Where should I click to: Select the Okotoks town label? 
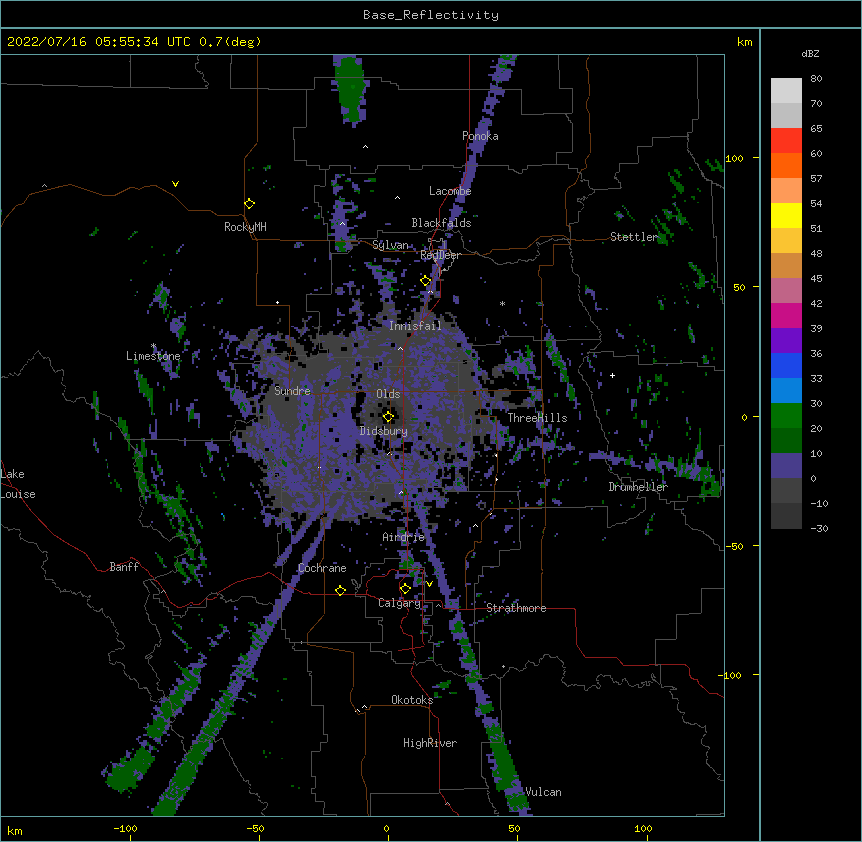click(412, 700)
